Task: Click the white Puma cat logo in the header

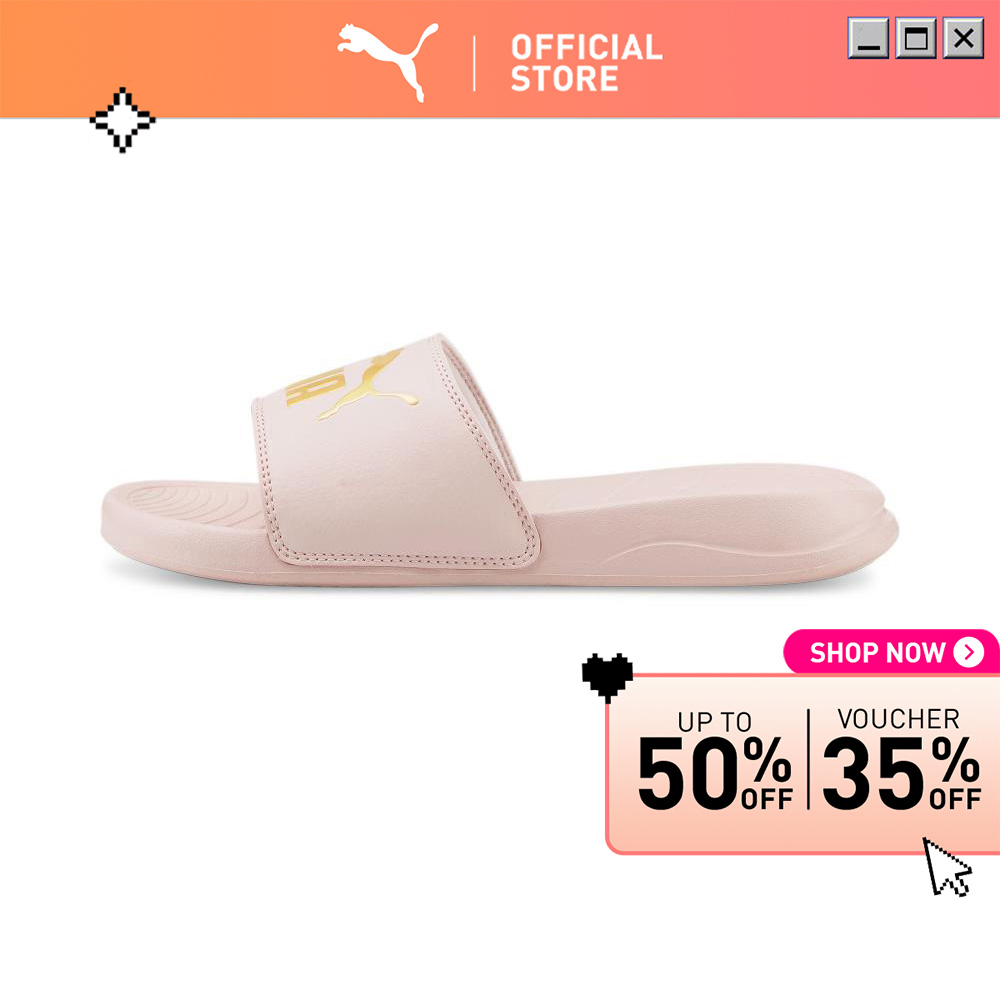Action: click(x=388, y=62)
